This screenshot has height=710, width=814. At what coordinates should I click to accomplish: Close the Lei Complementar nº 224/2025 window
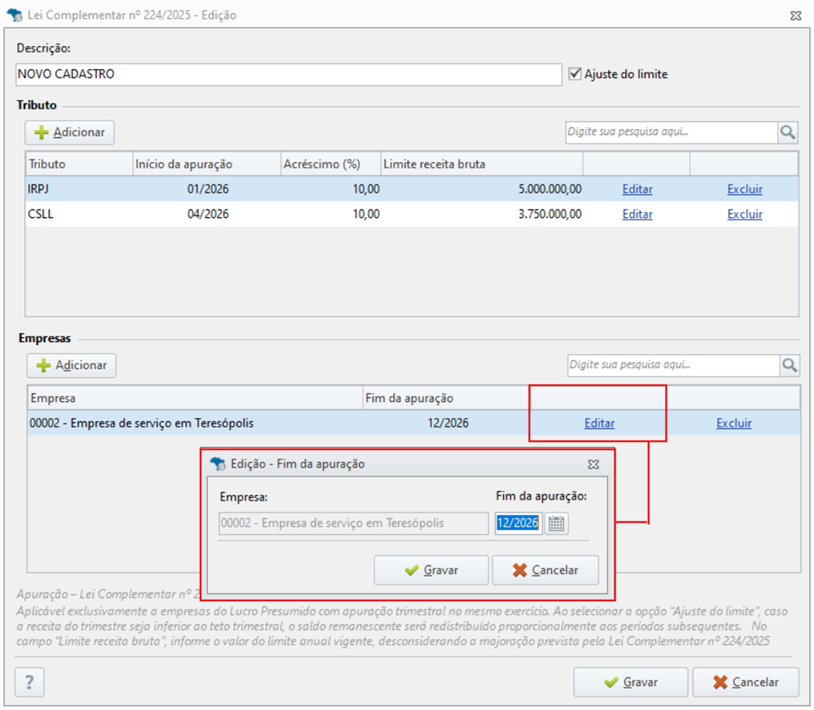tap(796, 16)
